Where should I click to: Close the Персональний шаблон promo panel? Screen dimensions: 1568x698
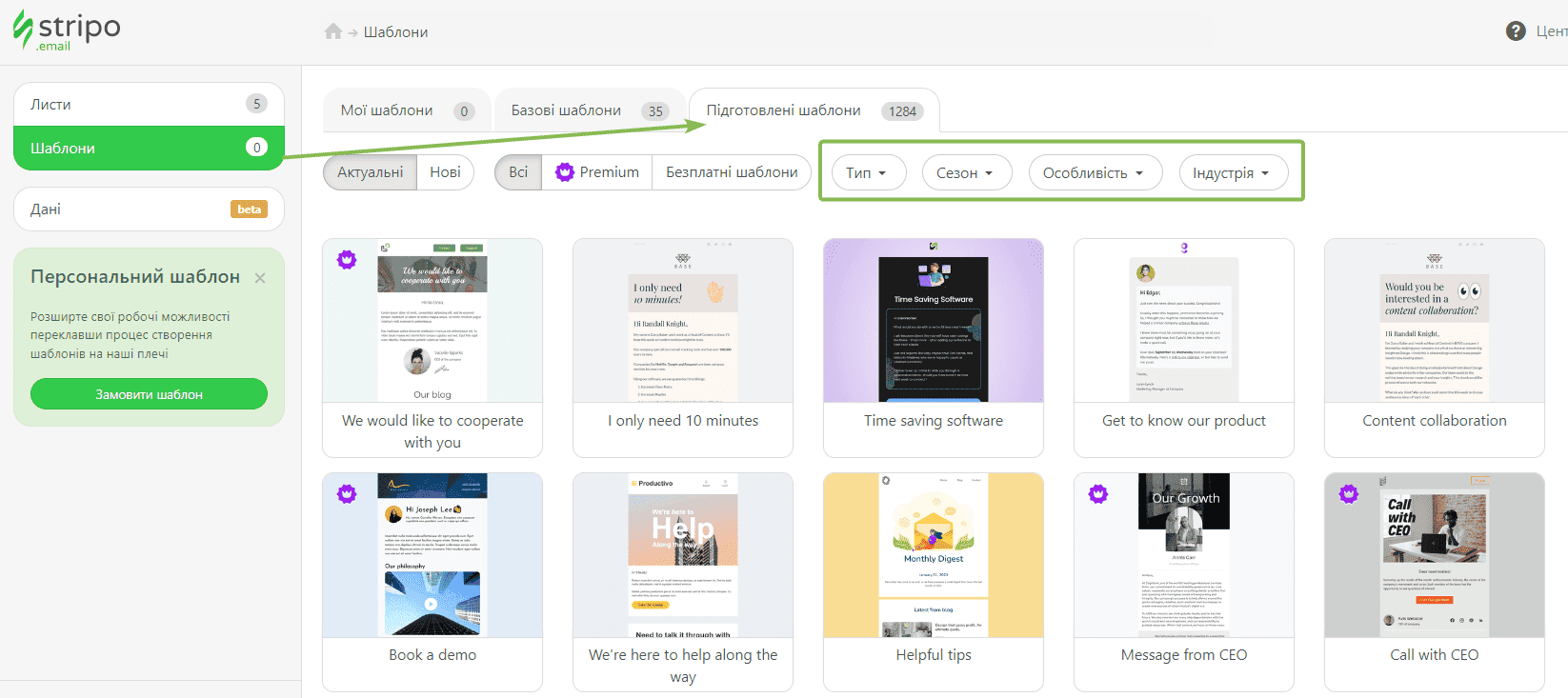pos(260,278)
